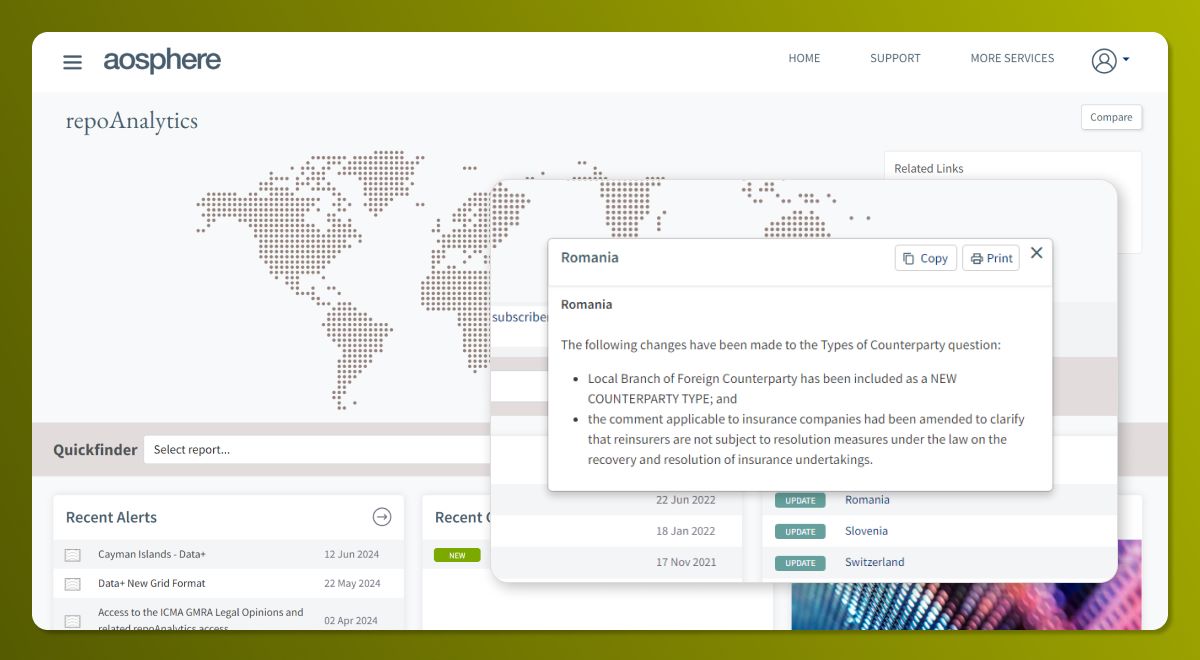The height and width of the screenshot is (660, 1200).
Task: Click the aosphere logo
Action: 162,61
